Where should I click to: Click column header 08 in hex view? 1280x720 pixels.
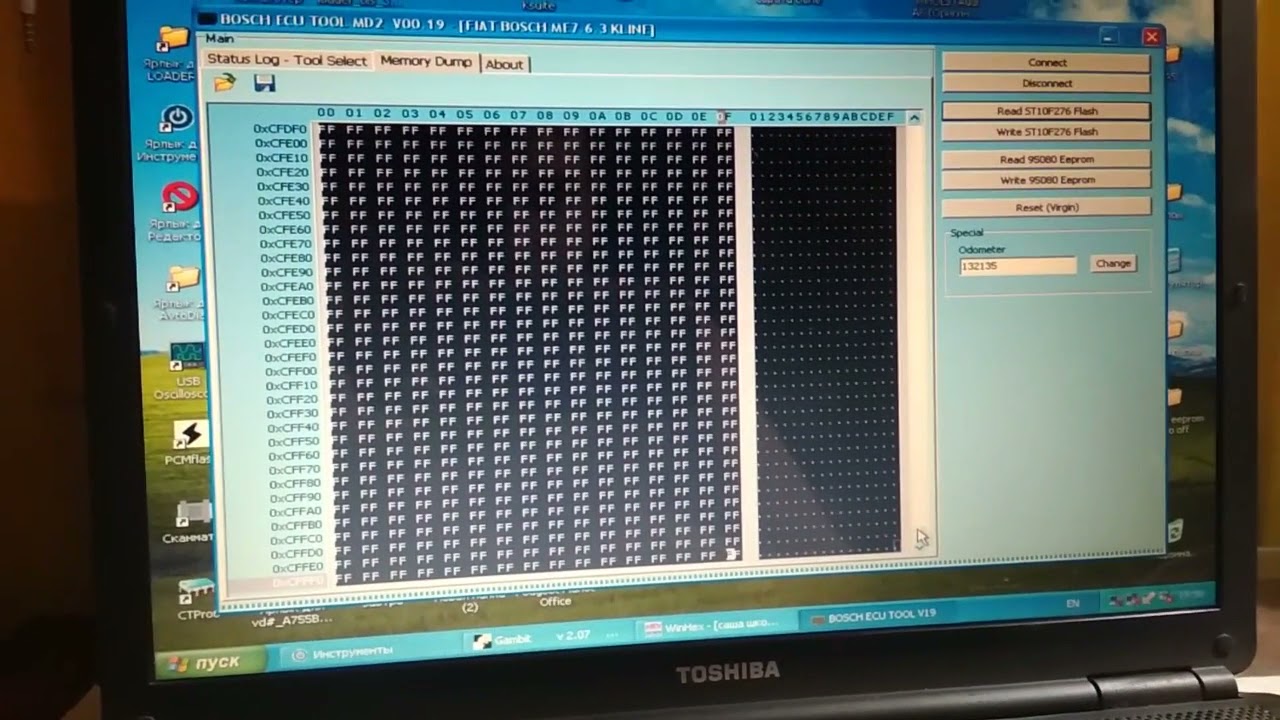click(545, 115)
